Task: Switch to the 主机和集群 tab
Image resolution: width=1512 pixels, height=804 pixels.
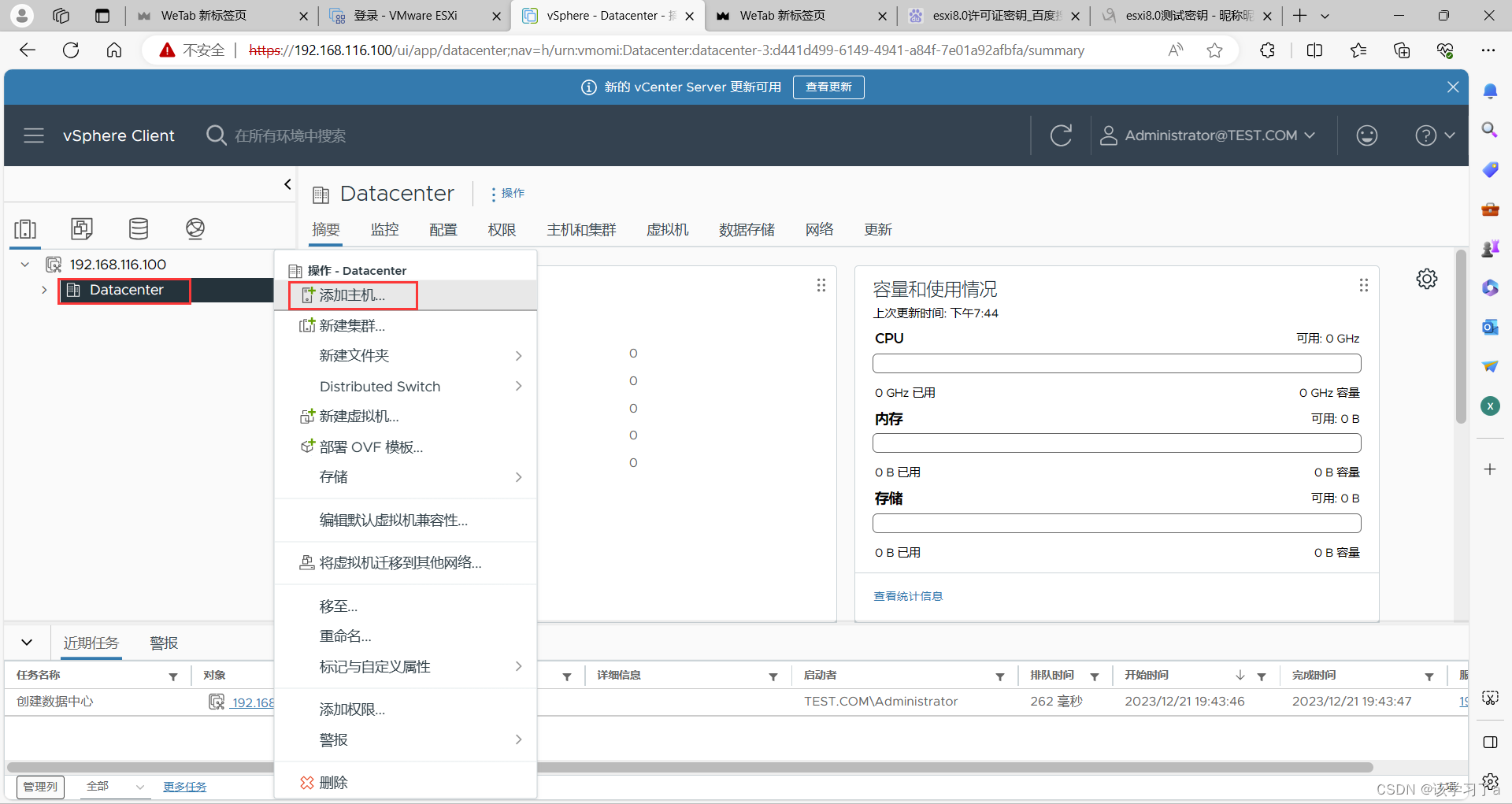Action: click(x=581, y=229)
